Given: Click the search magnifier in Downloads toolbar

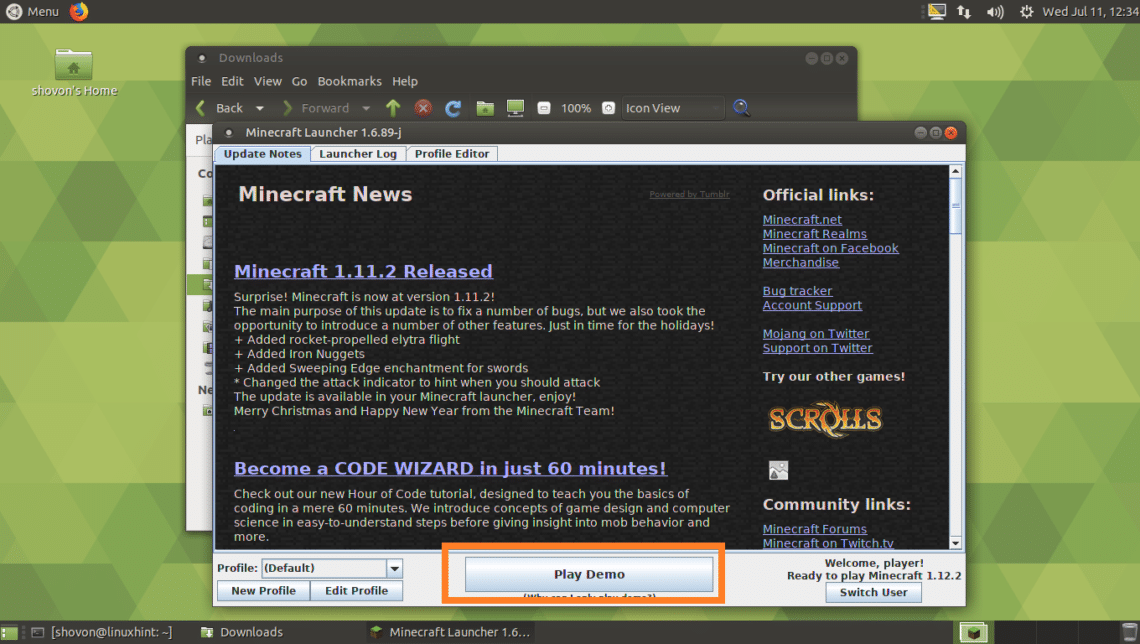Looking at the screenshot, I should pyautogui.click(x=741, y=108).
